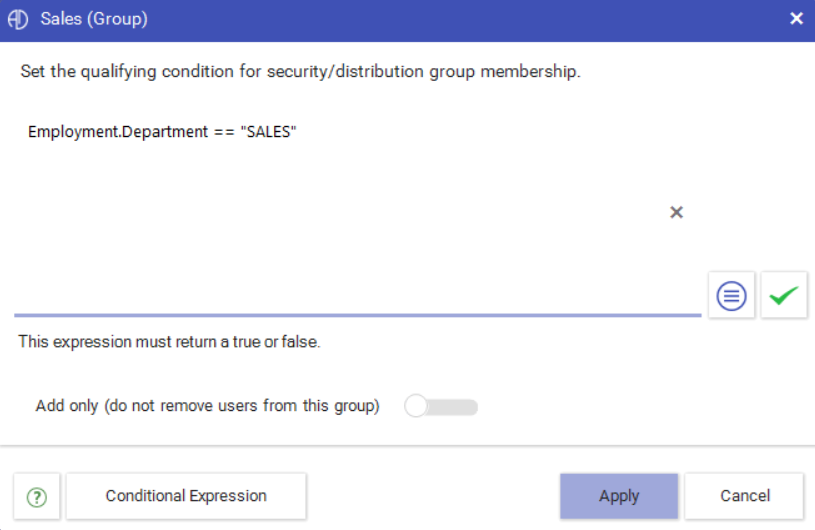Close the Sales (Group) dialog

coord(796,19)
